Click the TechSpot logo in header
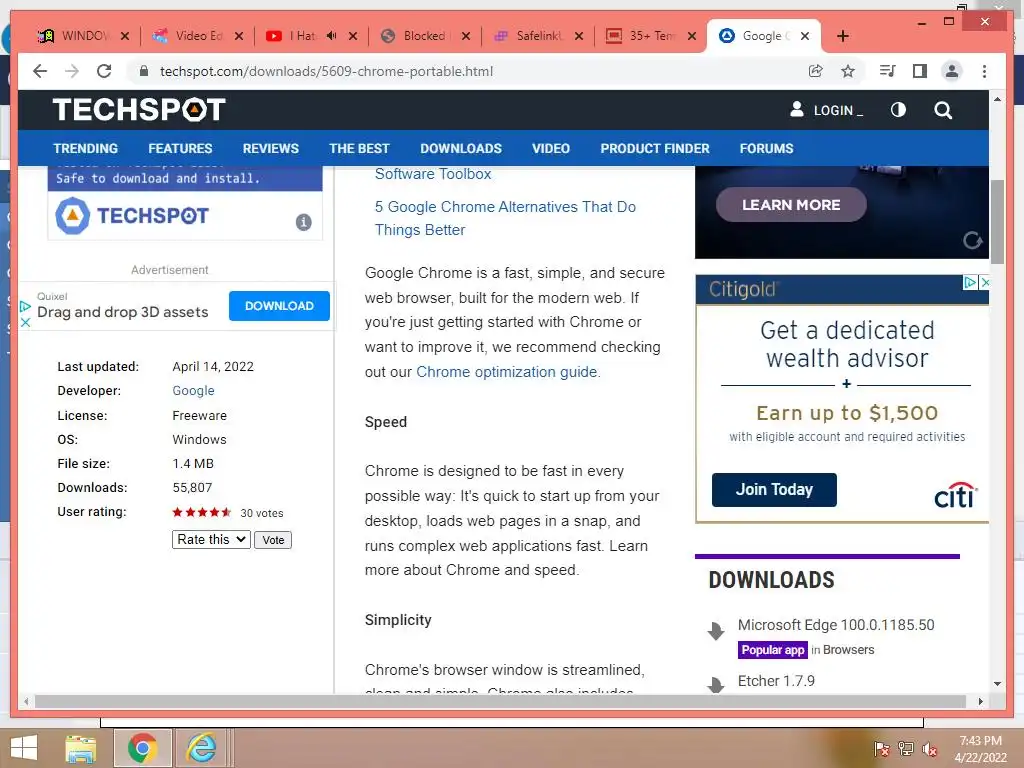1024x768 pixels. pos(139,110)
